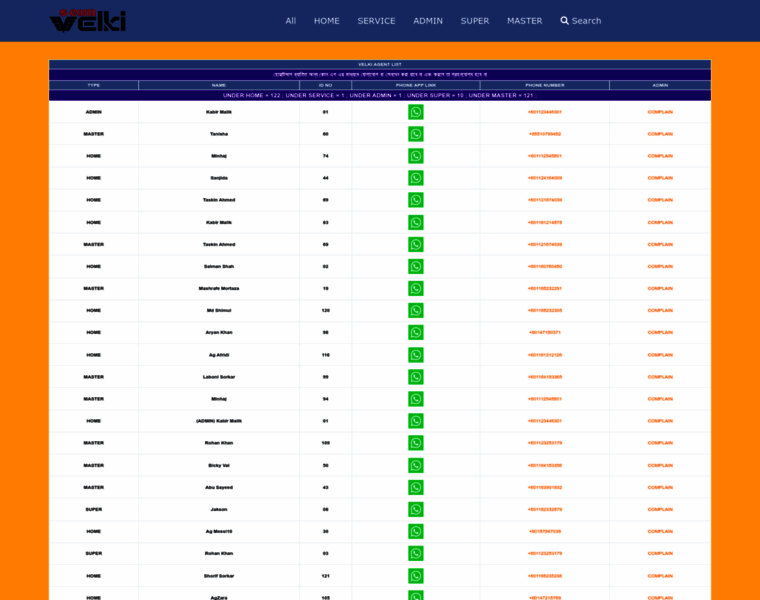Open WhatsApp chat with Sanjida

tap(415, 178)
